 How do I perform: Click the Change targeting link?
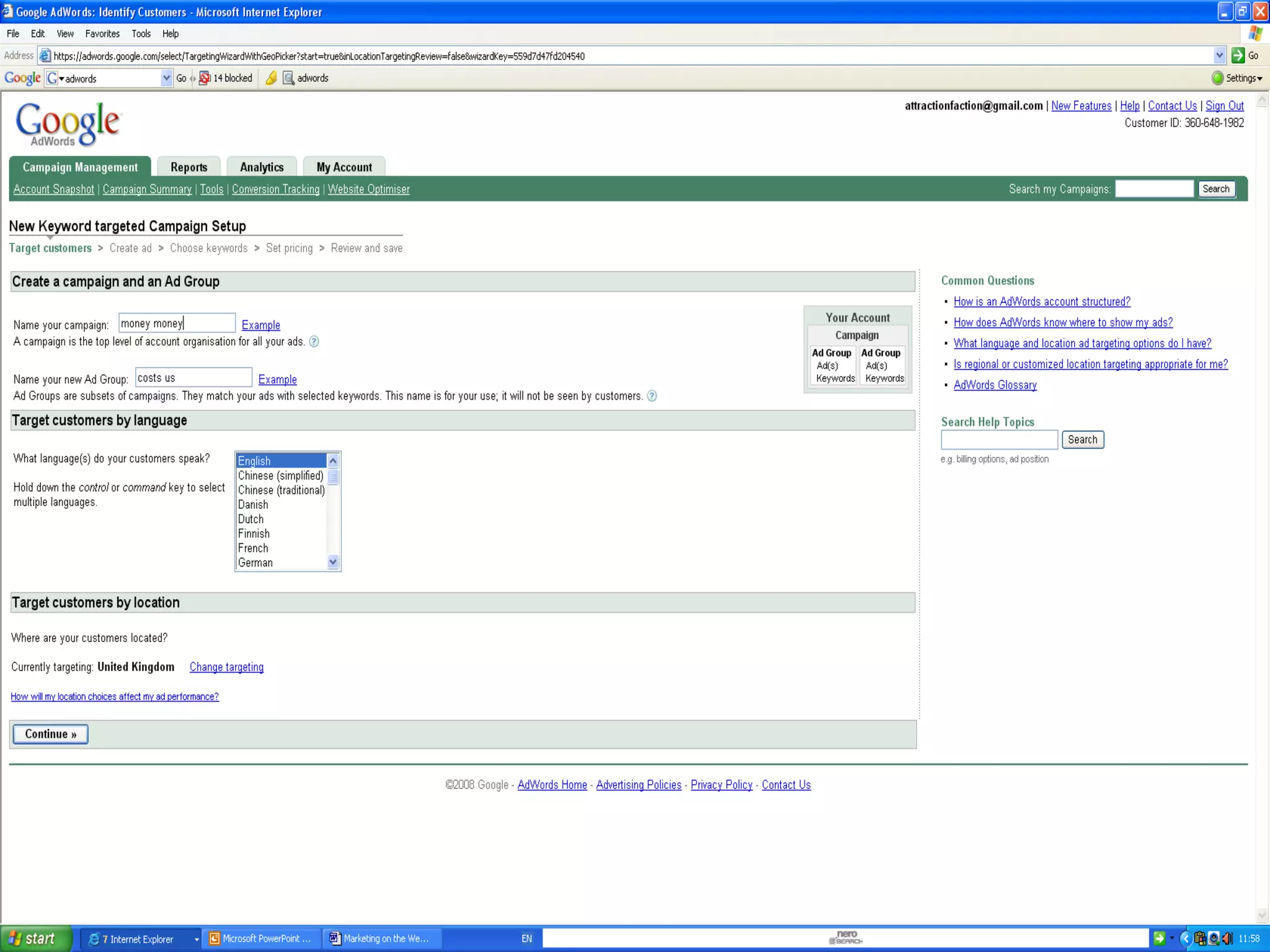226,667
